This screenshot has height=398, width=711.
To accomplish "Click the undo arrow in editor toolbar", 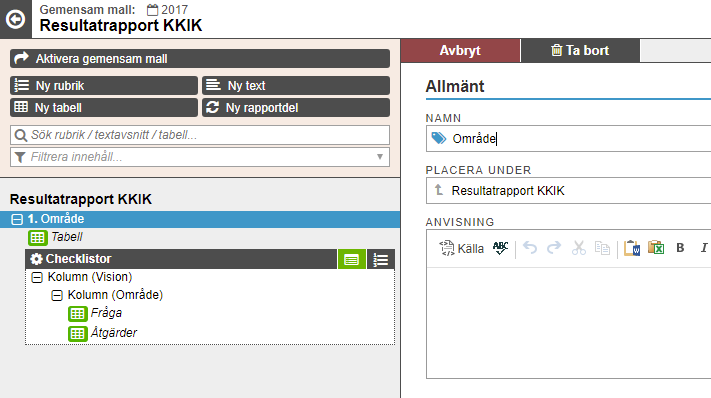I will pos(530,248).
